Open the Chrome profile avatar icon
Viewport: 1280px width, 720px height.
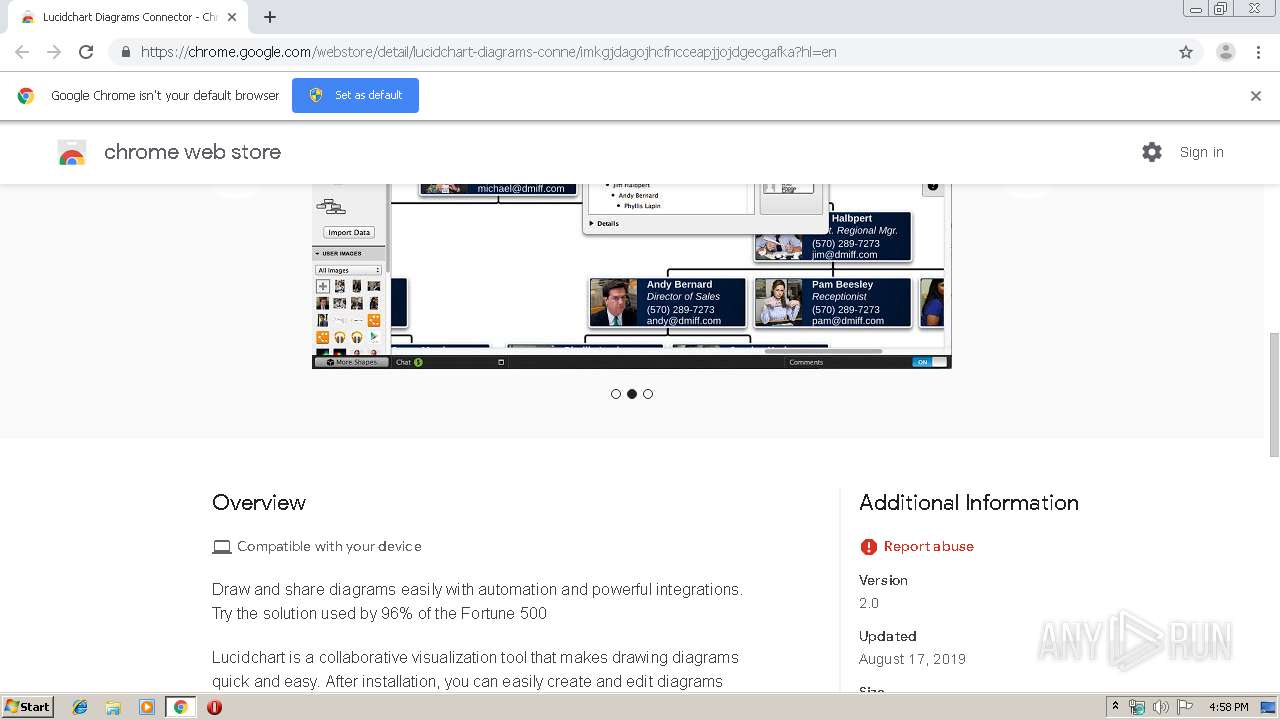coord(1225,52)
